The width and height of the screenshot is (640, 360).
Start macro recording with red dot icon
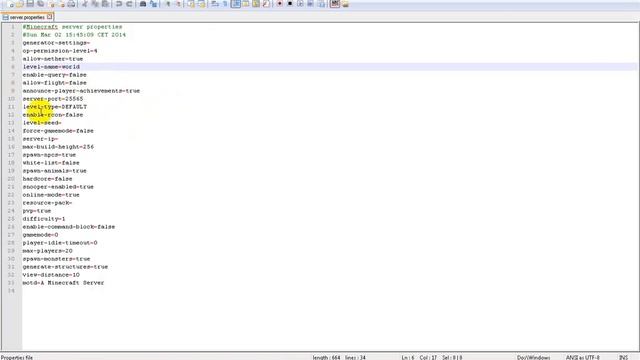(x=280, y=4)
